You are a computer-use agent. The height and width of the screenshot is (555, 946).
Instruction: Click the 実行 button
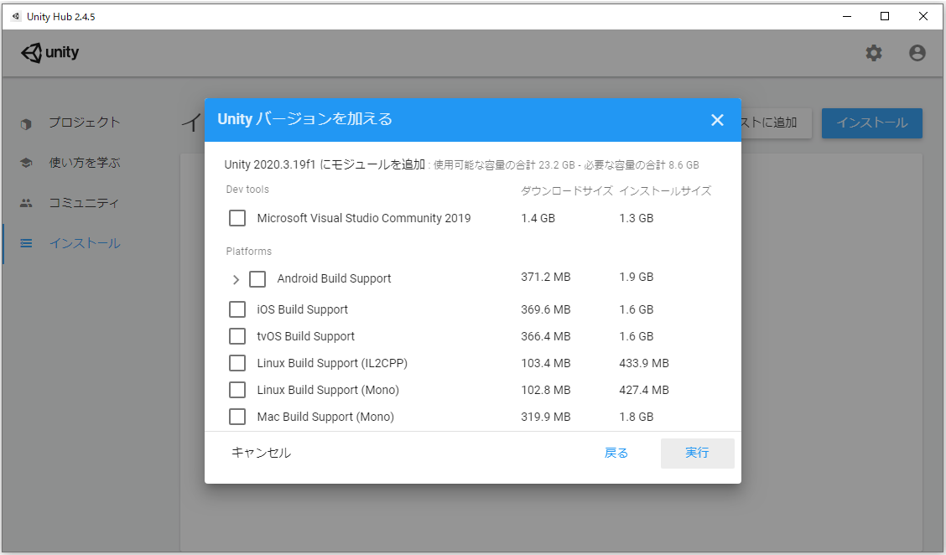(x=697, y=452)
